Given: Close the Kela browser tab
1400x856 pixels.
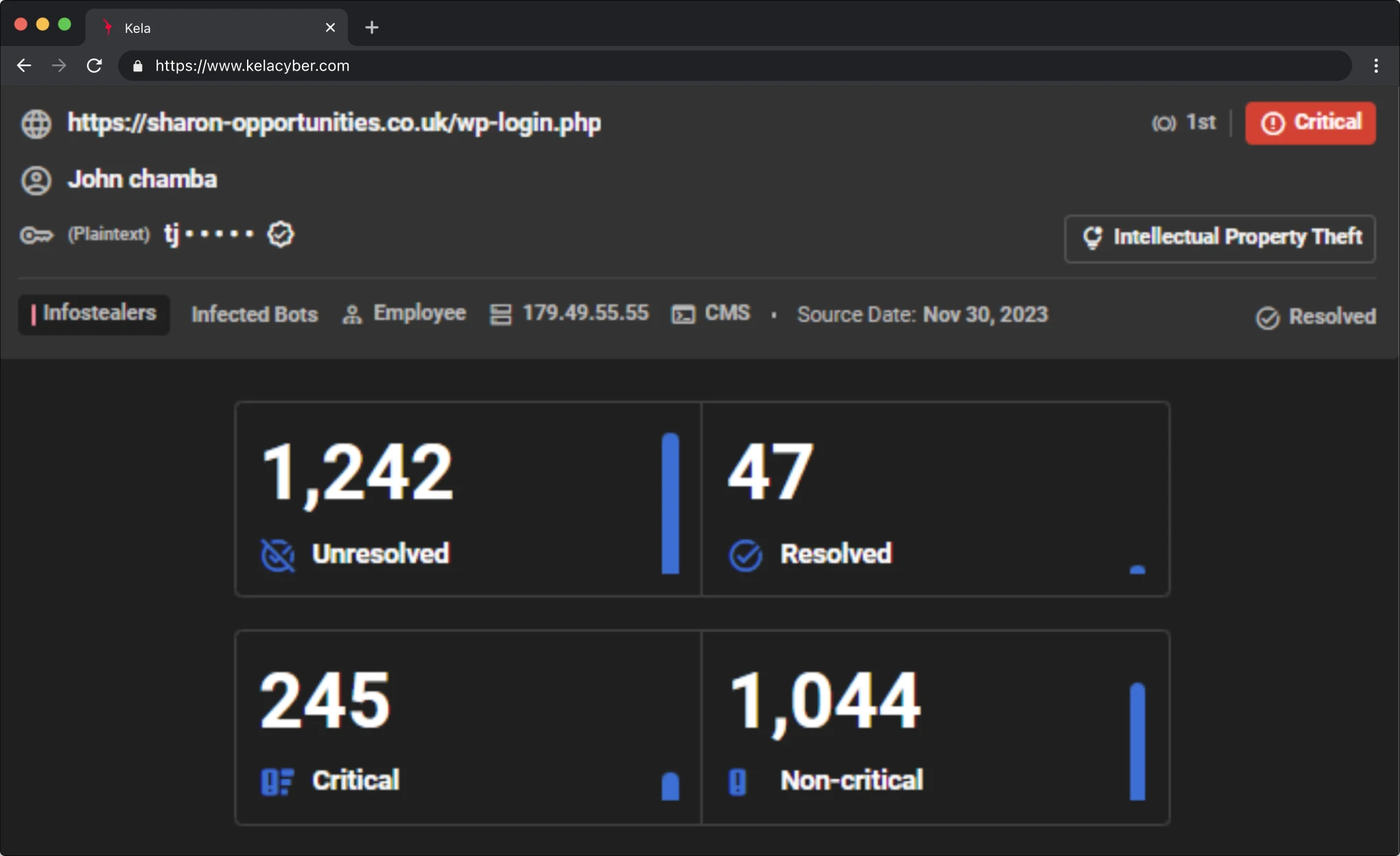Looking at the screenshot, I should (330, 27).
